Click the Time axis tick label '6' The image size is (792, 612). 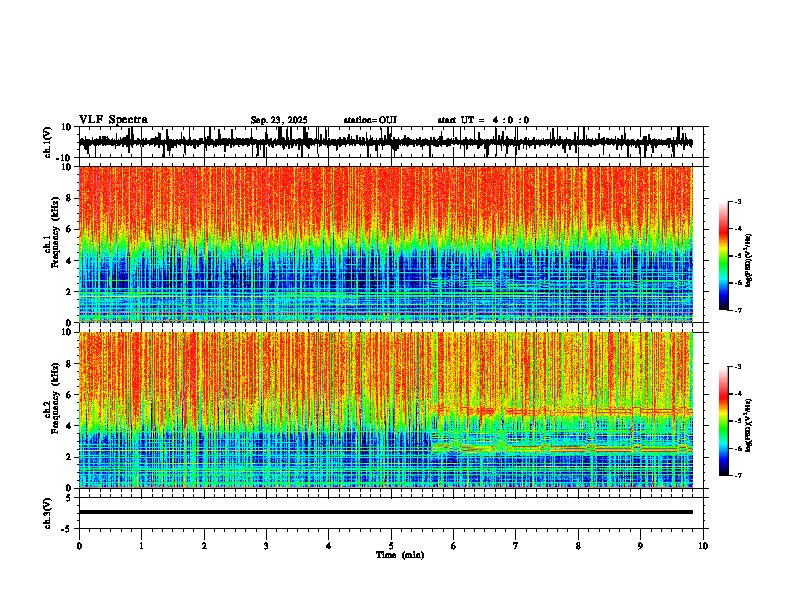[x=454, y=546]
